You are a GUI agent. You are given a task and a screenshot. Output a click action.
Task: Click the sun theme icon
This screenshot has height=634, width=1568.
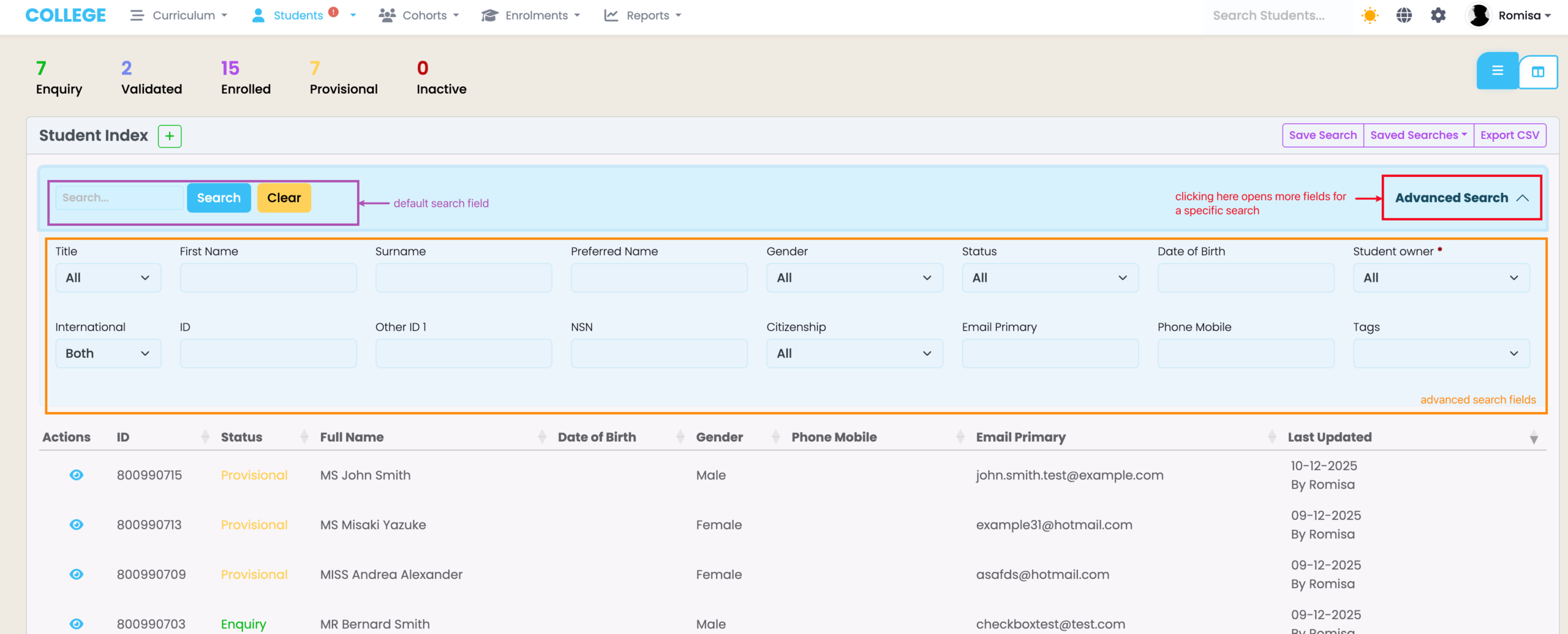tap(1370, 16)
